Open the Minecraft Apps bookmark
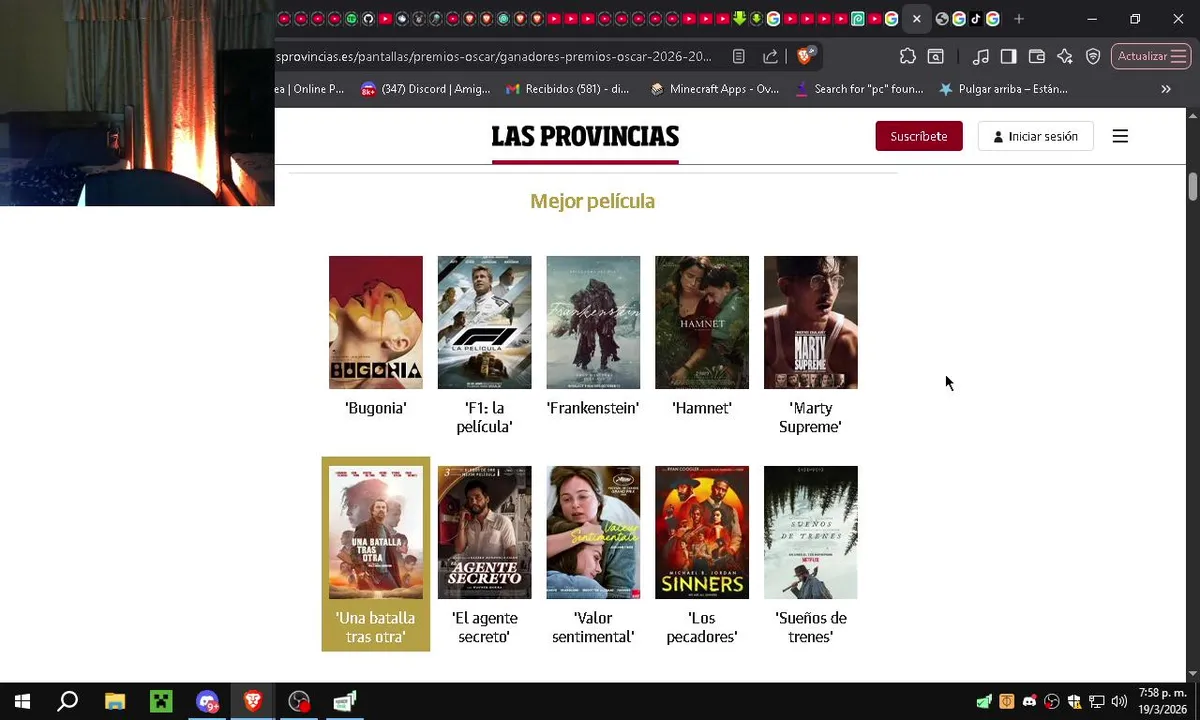This screenshot has width=1200, height=720. 714,89
